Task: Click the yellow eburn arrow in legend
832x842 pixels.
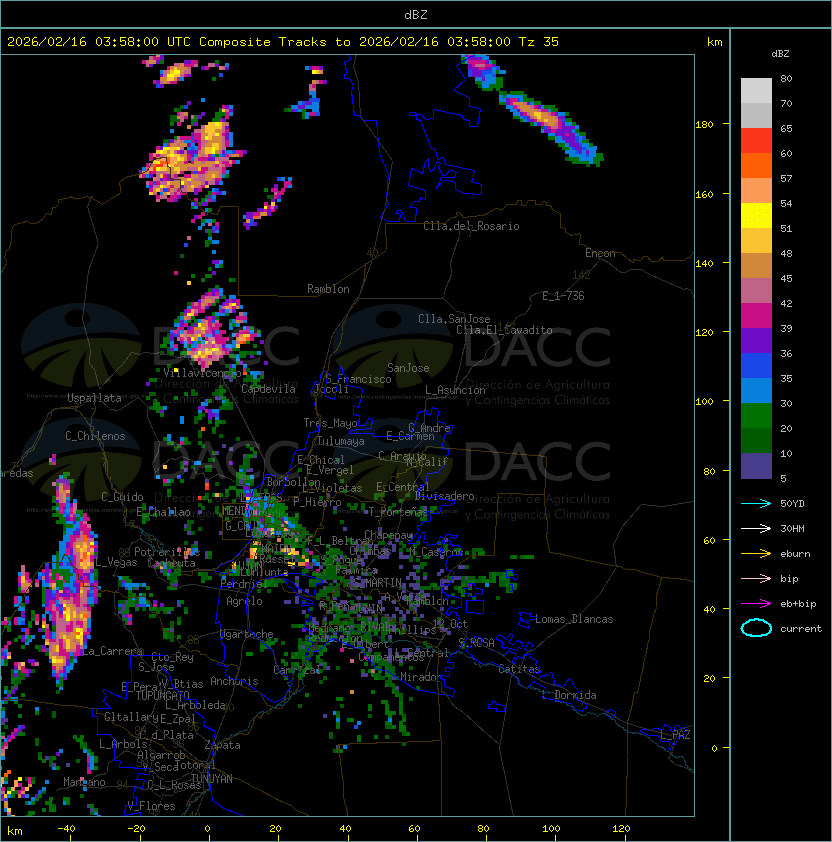Action: [x=756, y=554]
